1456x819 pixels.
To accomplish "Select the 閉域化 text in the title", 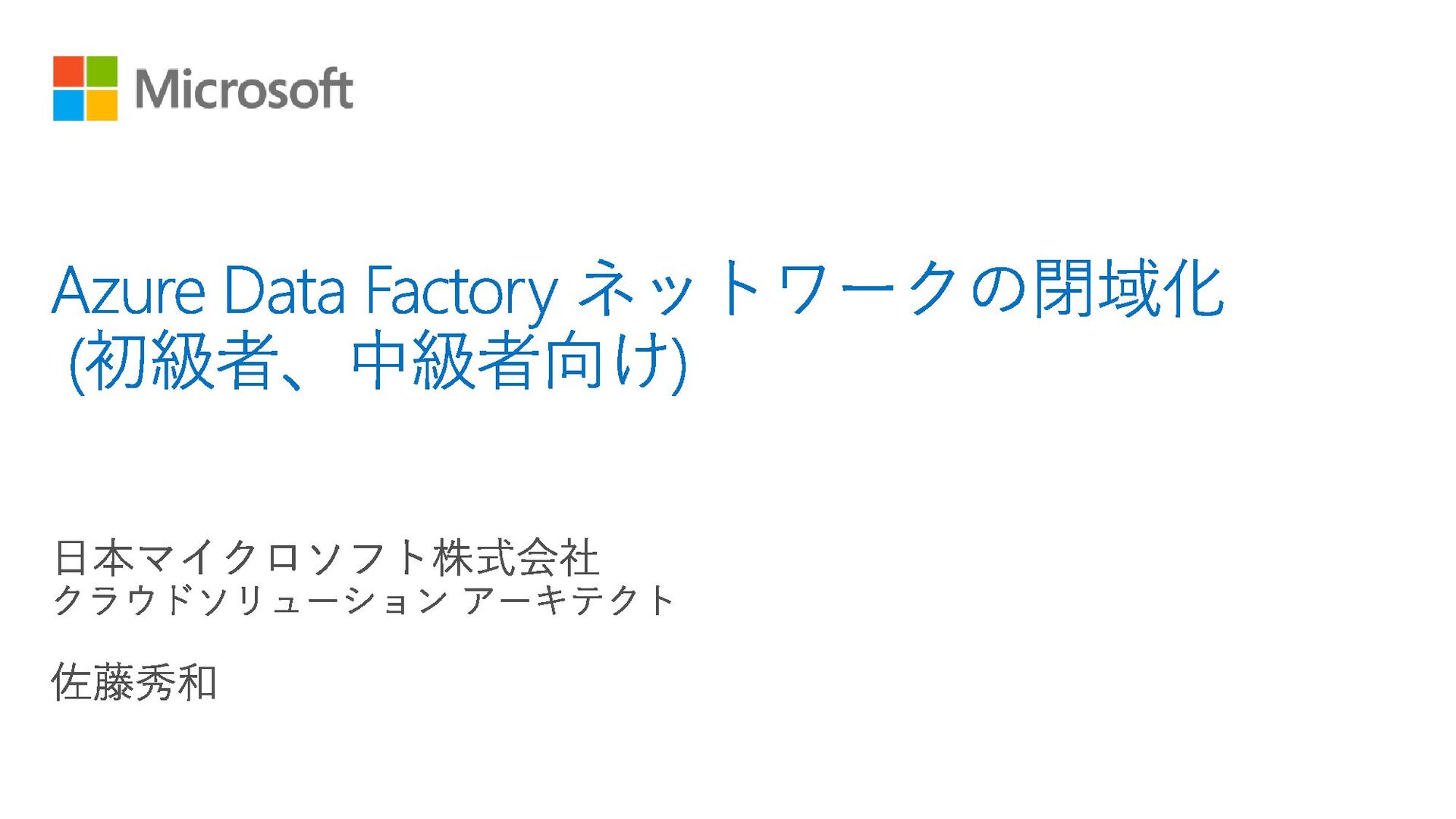I will [x=1128, y=288].
